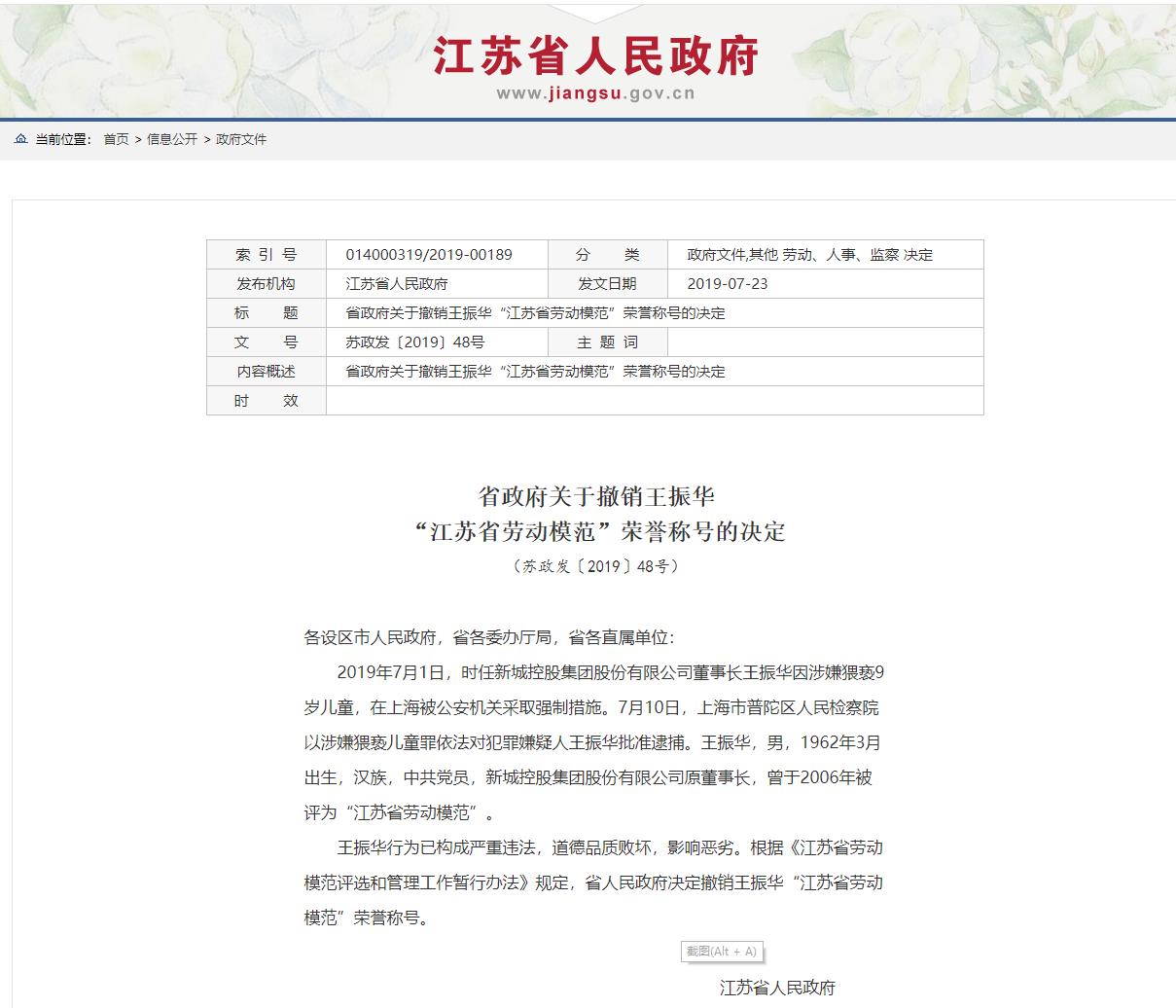The image size is (1176, 1008).
Task: Click the home icon in the breadcrumb bar
Action: pyautogui.click(x=20, y=139)
